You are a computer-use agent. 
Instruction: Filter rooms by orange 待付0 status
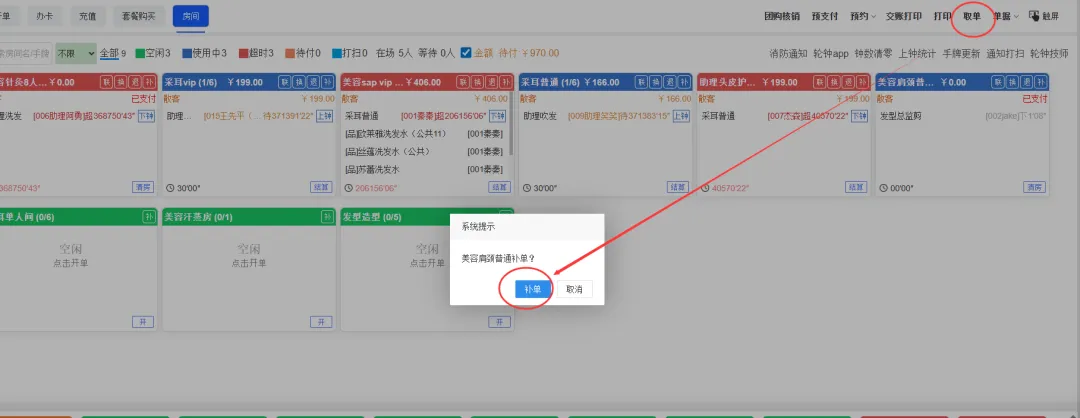(302, 53)
